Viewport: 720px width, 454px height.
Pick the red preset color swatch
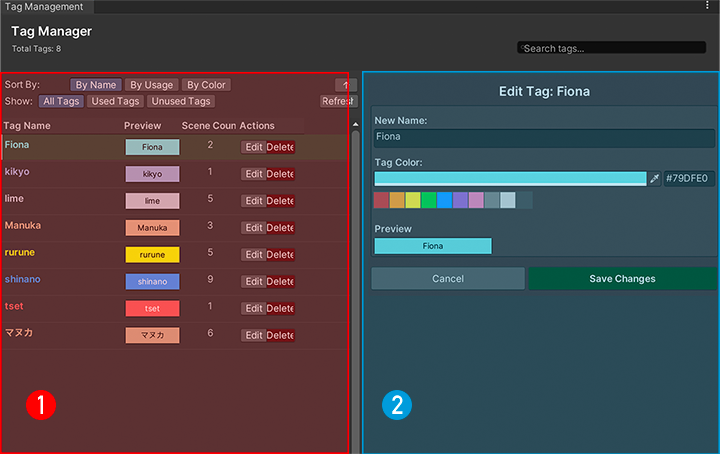click(381, 200)
